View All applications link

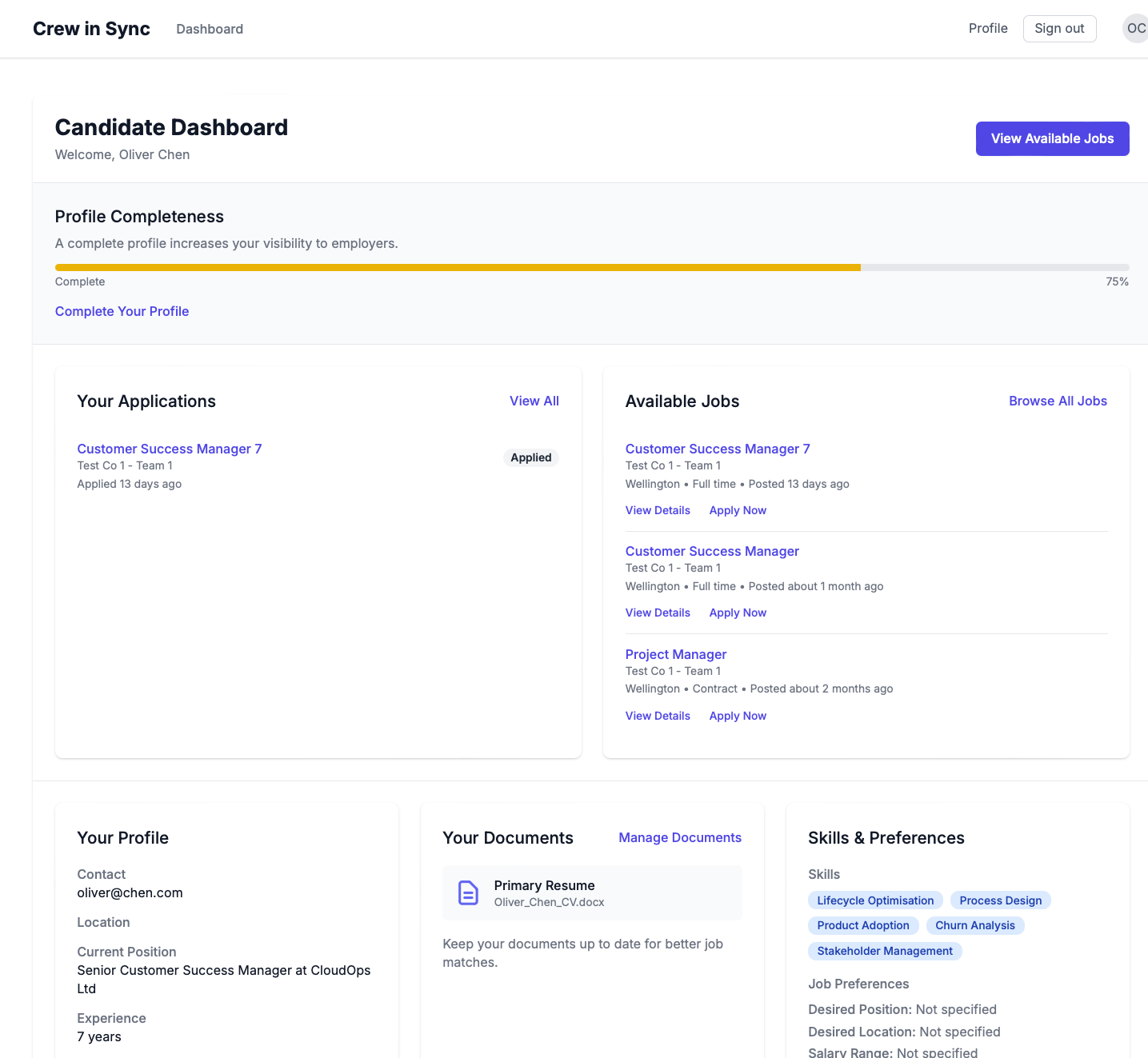(534, 401)
